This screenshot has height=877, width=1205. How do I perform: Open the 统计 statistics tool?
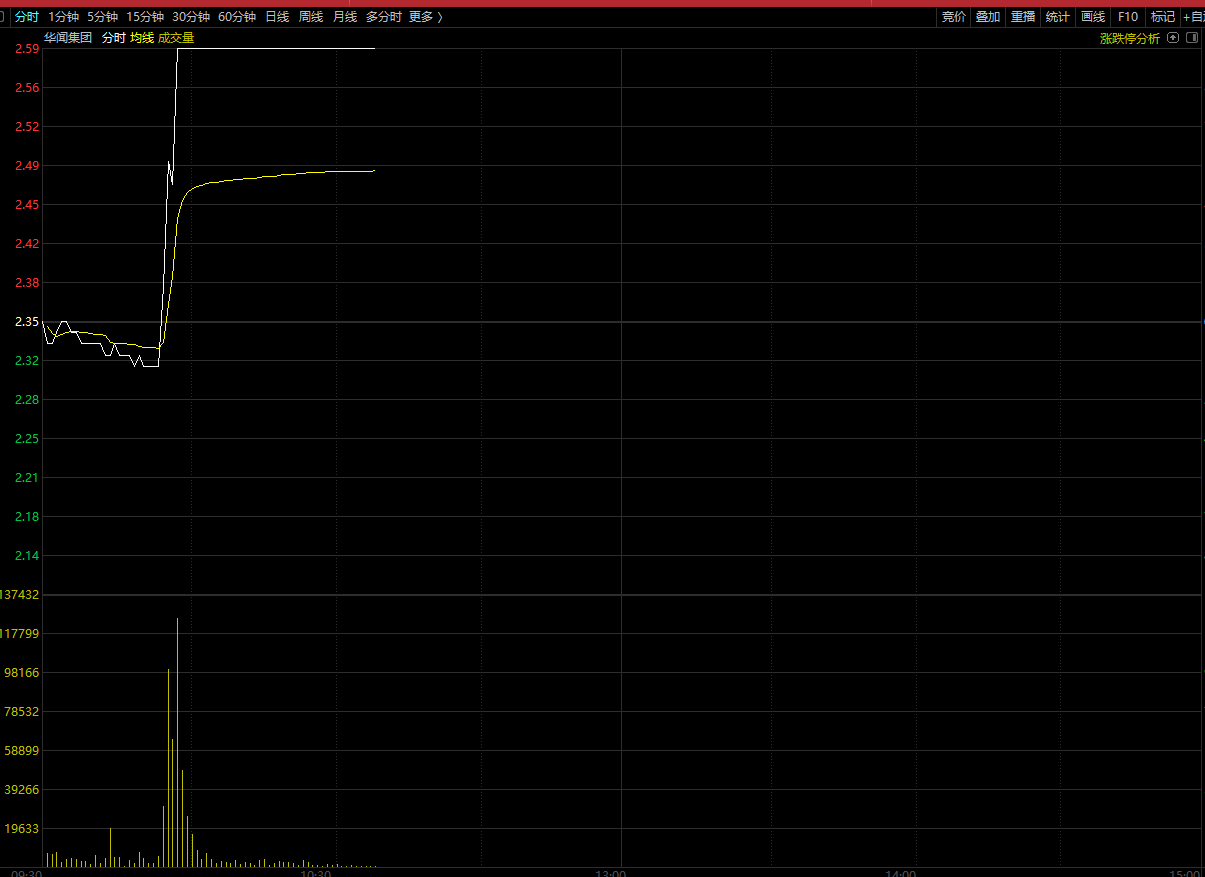(x=1057, y=17)
